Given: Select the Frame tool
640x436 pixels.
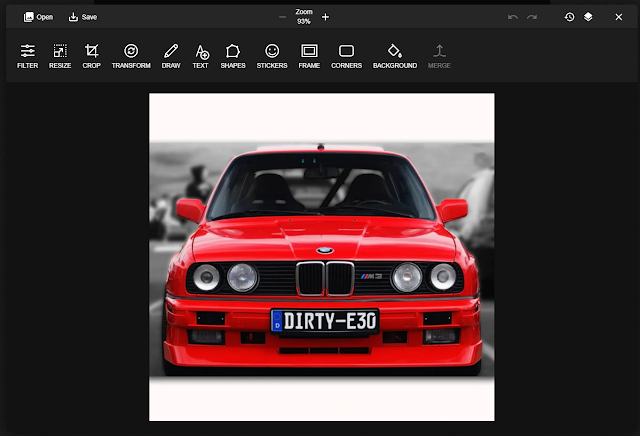Looking at the screenshot, I should pos(309,56).
